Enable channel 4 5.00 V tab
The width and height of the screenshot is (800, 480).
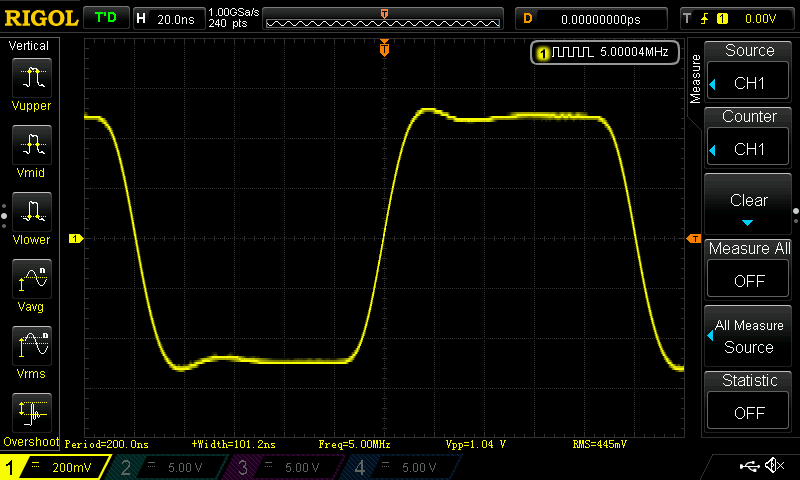pos(401,467)
